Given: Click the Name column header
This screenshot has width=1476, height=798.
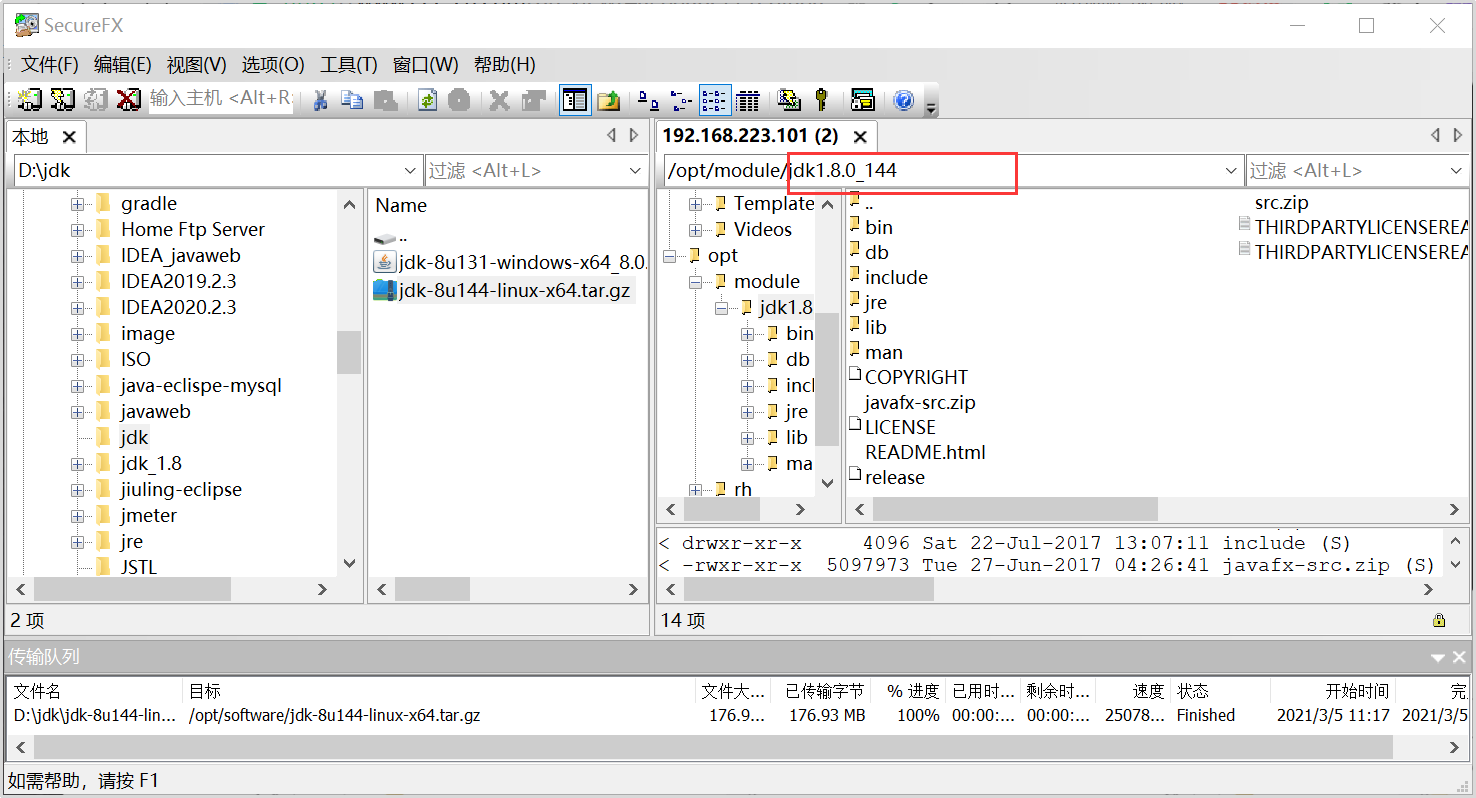Looking at the screenshot, I should coord(401,205).
